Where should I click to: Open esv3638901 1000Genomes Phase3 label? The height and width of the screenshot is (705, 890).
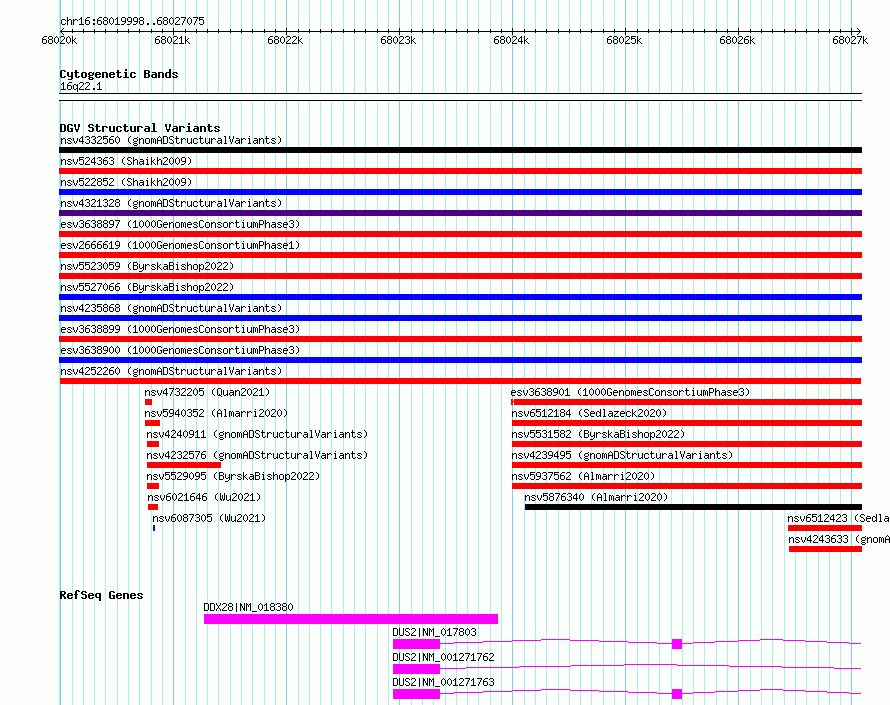[x=631, y=392]
